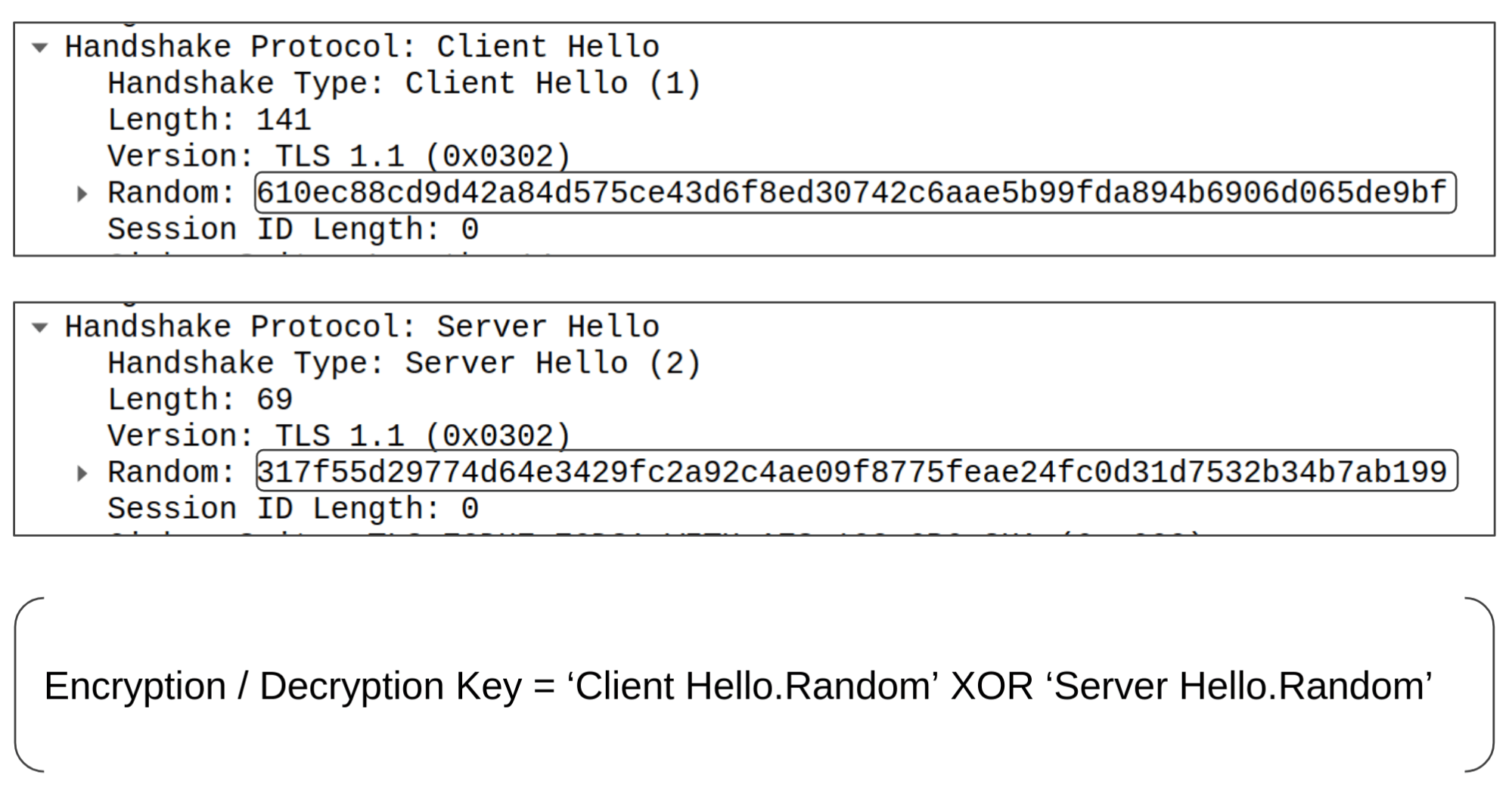Expand the Server Hello Random field
1512x787 pixels.
point(82,474)
